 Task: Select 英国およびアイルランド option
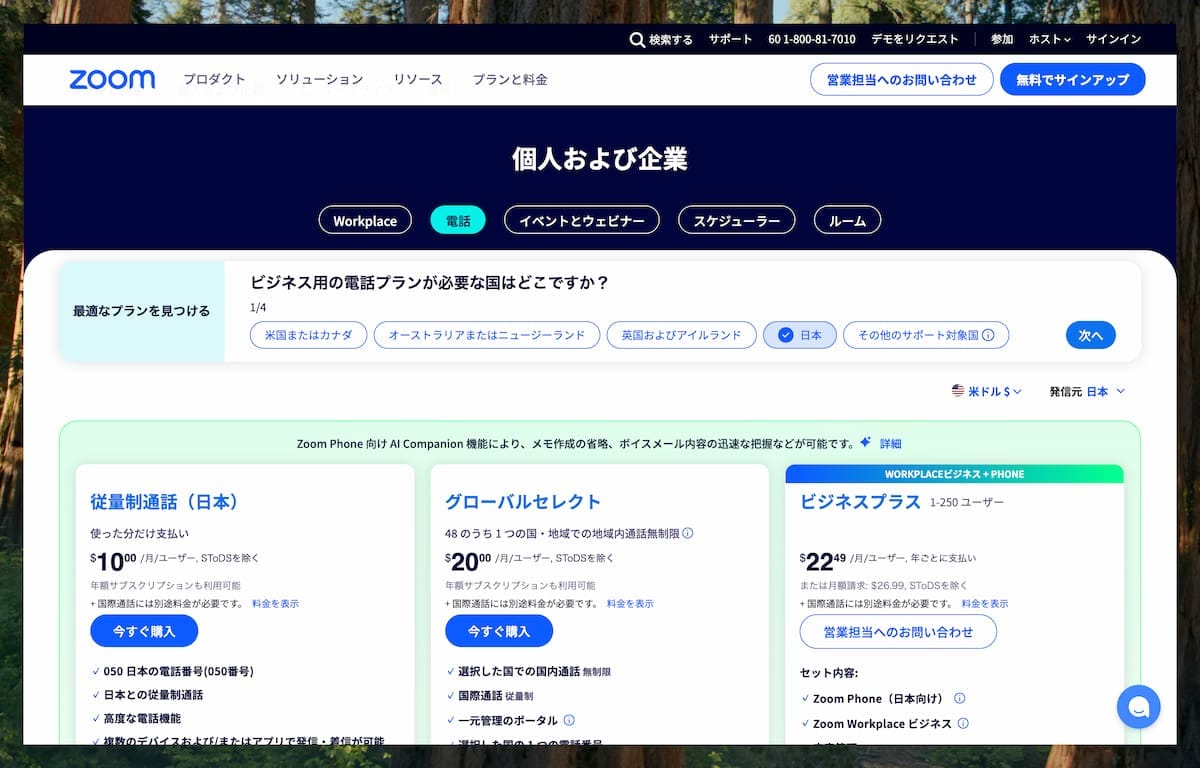click(x=681, y=335)
